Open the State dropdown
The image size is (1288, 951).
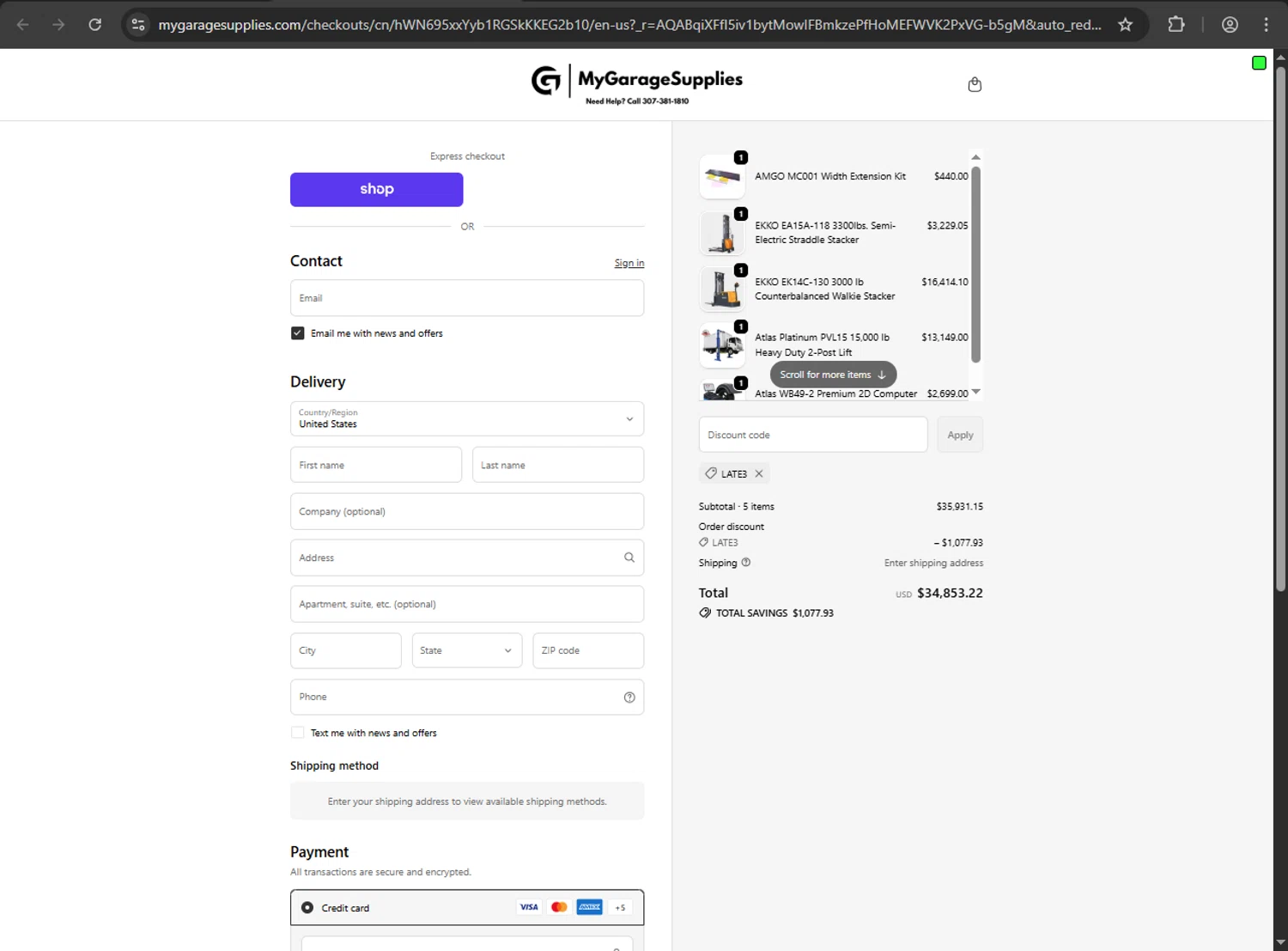tap(467, 650)
